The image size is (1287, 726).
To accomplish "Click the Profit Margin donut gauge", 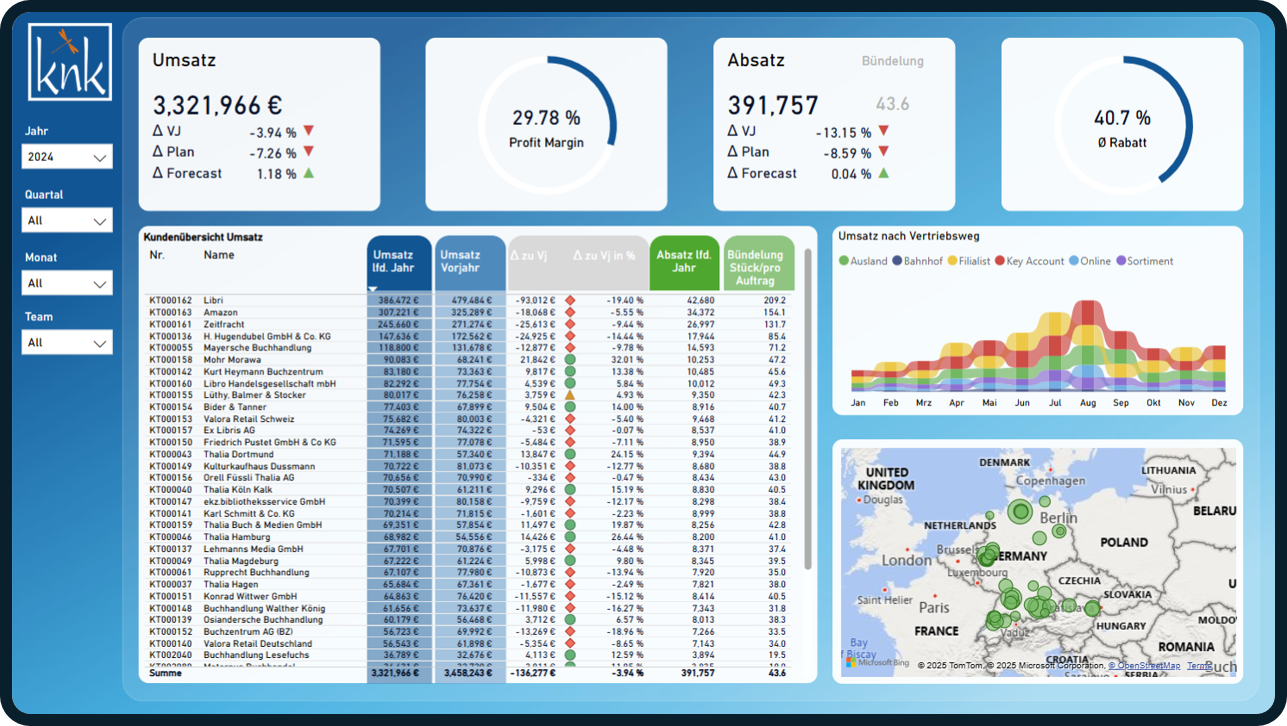I will click(546, 124).
